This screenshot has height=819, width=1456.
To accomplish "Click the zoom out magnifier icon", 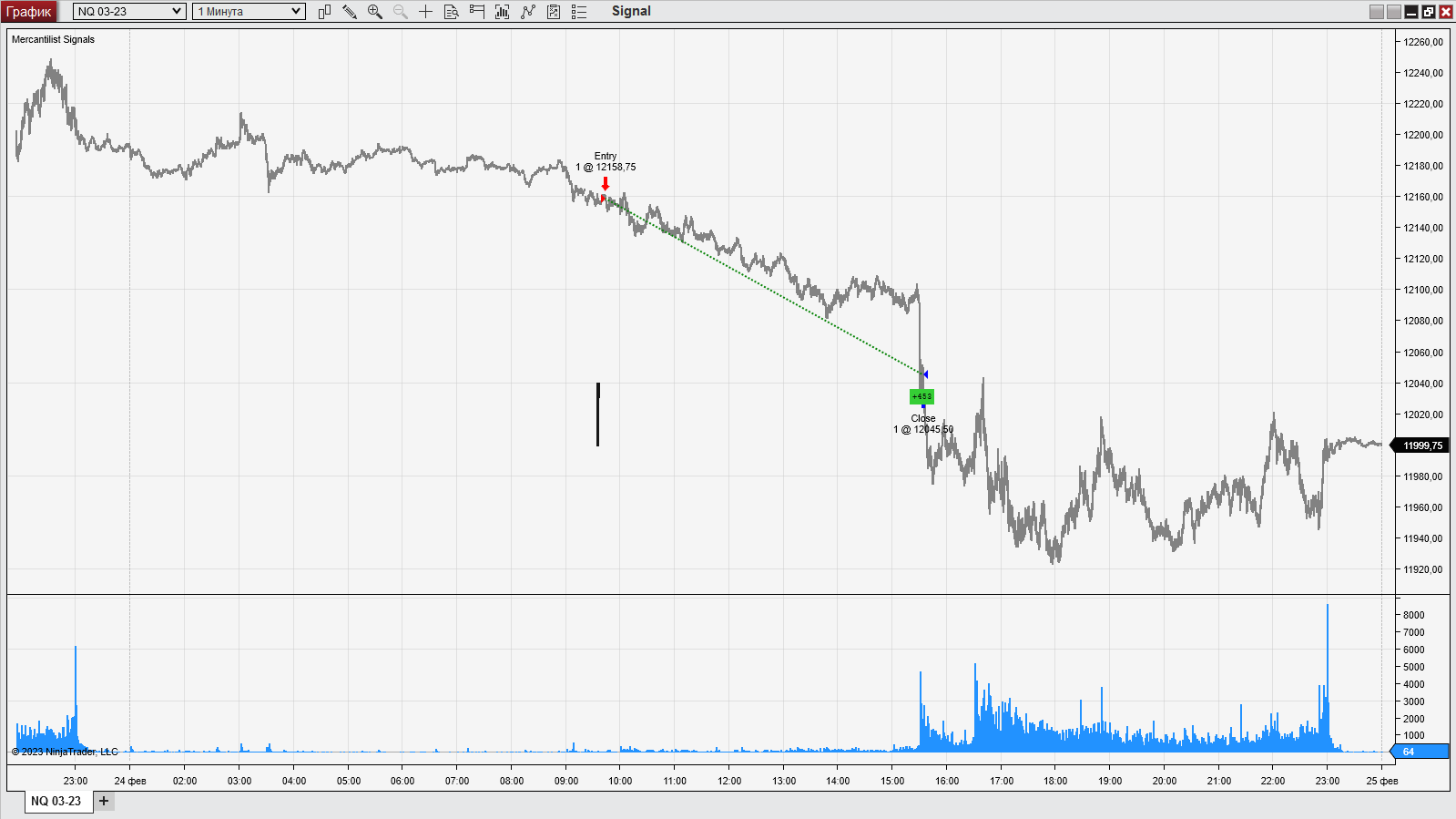I will tap(401, 12).
